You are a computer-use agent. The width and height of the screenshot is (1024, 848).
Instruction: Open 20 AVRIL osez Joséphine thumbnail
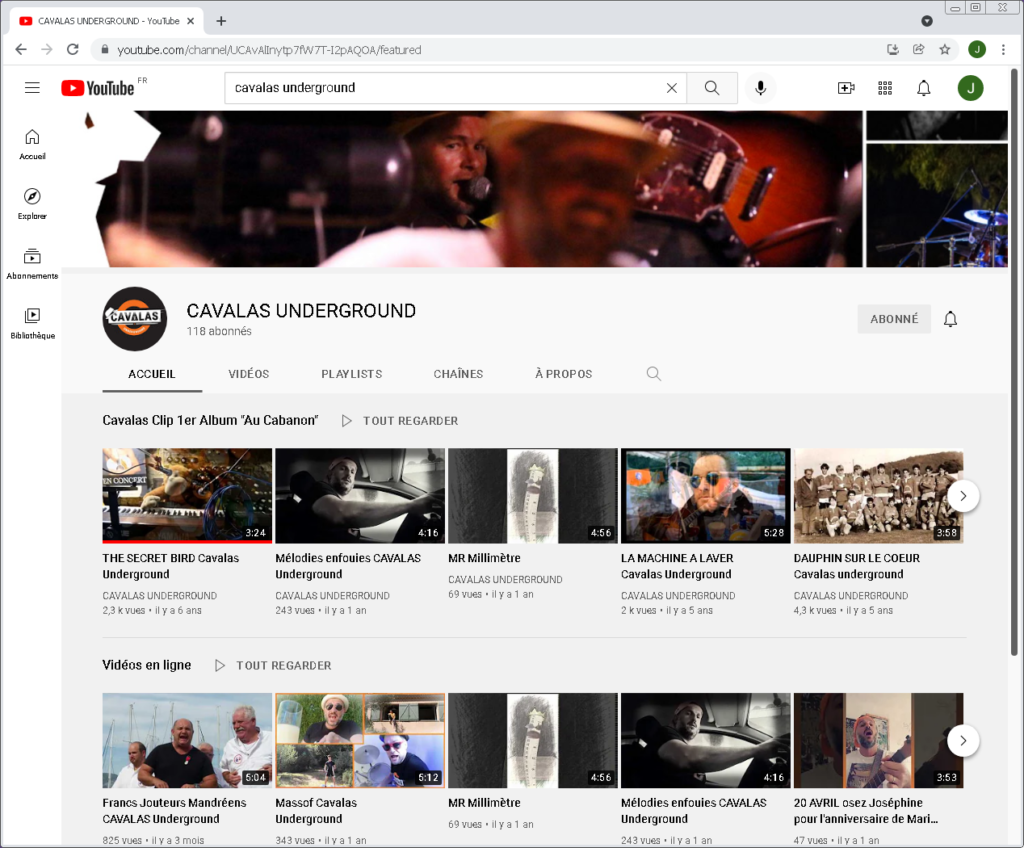(x=878, y=740)
